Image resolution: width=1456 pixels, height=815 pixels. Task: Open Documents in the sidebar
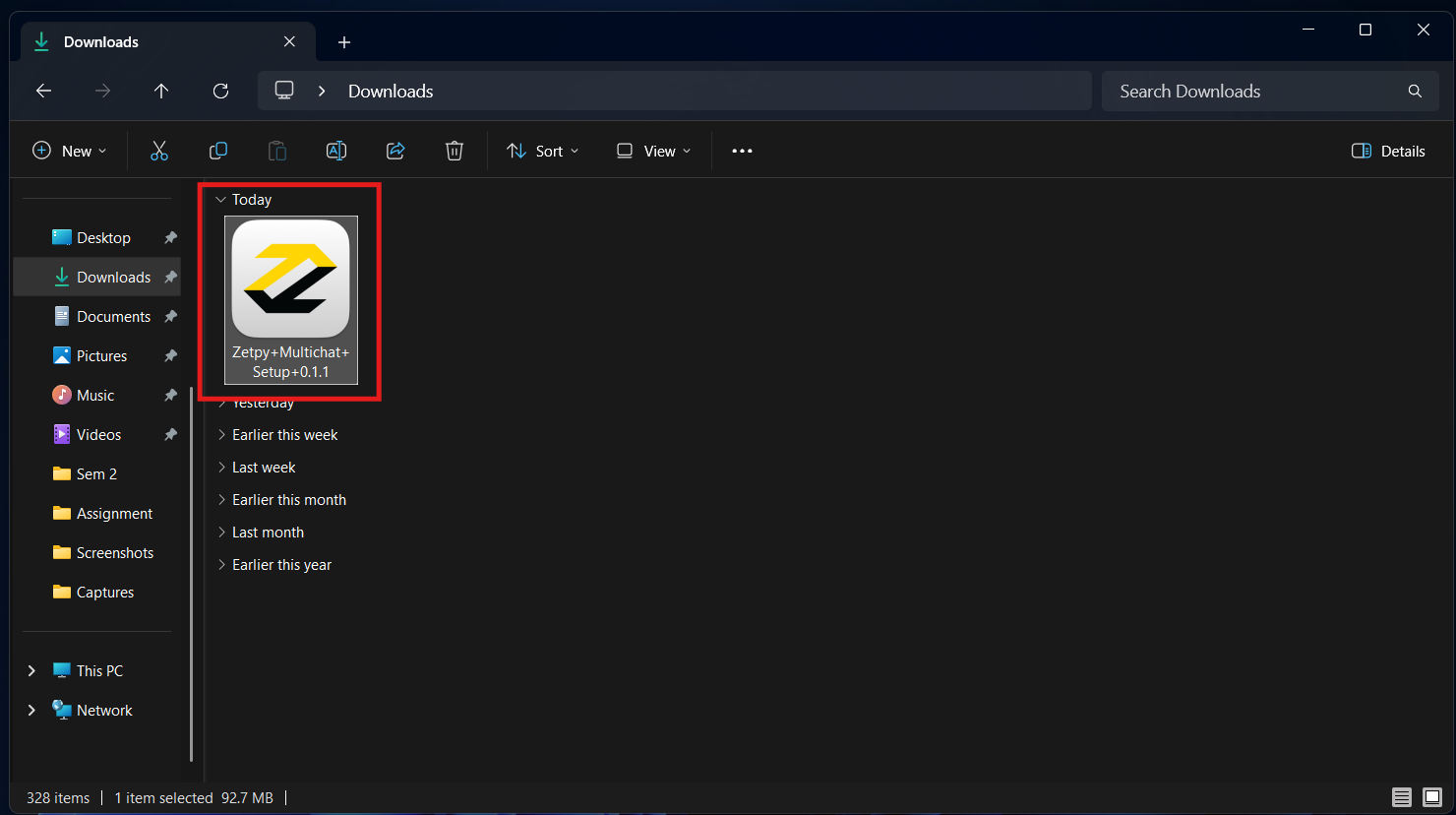[96, 316]
